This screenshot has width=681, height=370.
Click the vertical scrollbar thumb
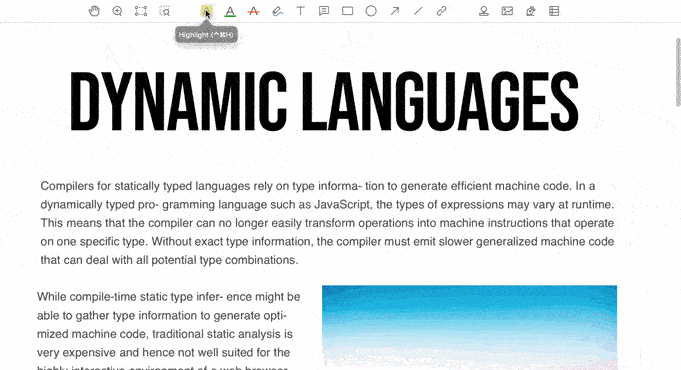pos(678,72)
